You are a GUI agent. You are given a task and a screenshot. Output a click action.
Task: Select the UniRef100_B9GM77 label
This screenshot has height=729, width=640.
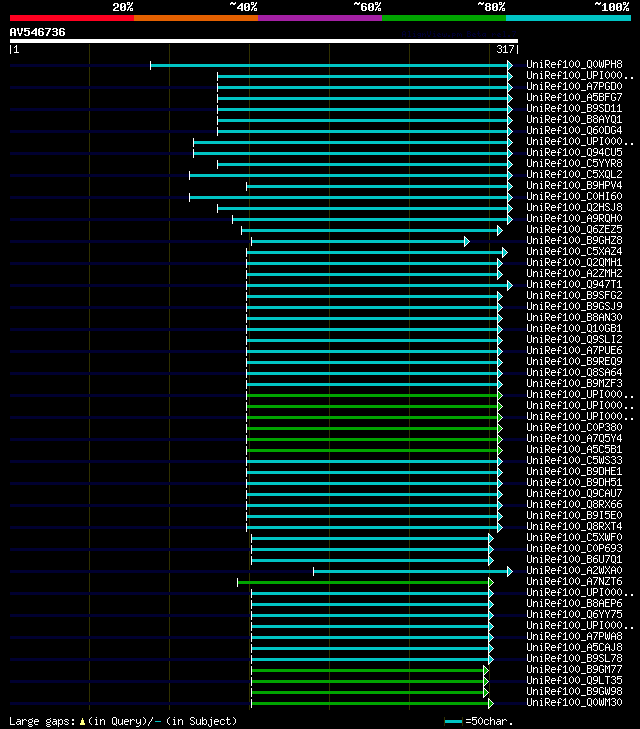point(574,669)
